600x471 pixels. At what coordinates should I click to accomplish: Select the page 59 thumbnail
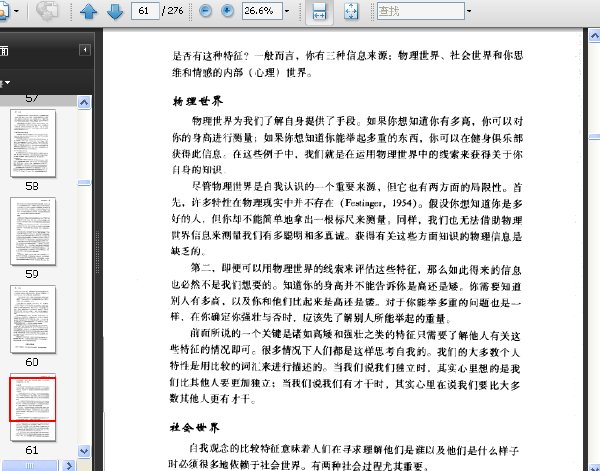(x=33, y=231)
